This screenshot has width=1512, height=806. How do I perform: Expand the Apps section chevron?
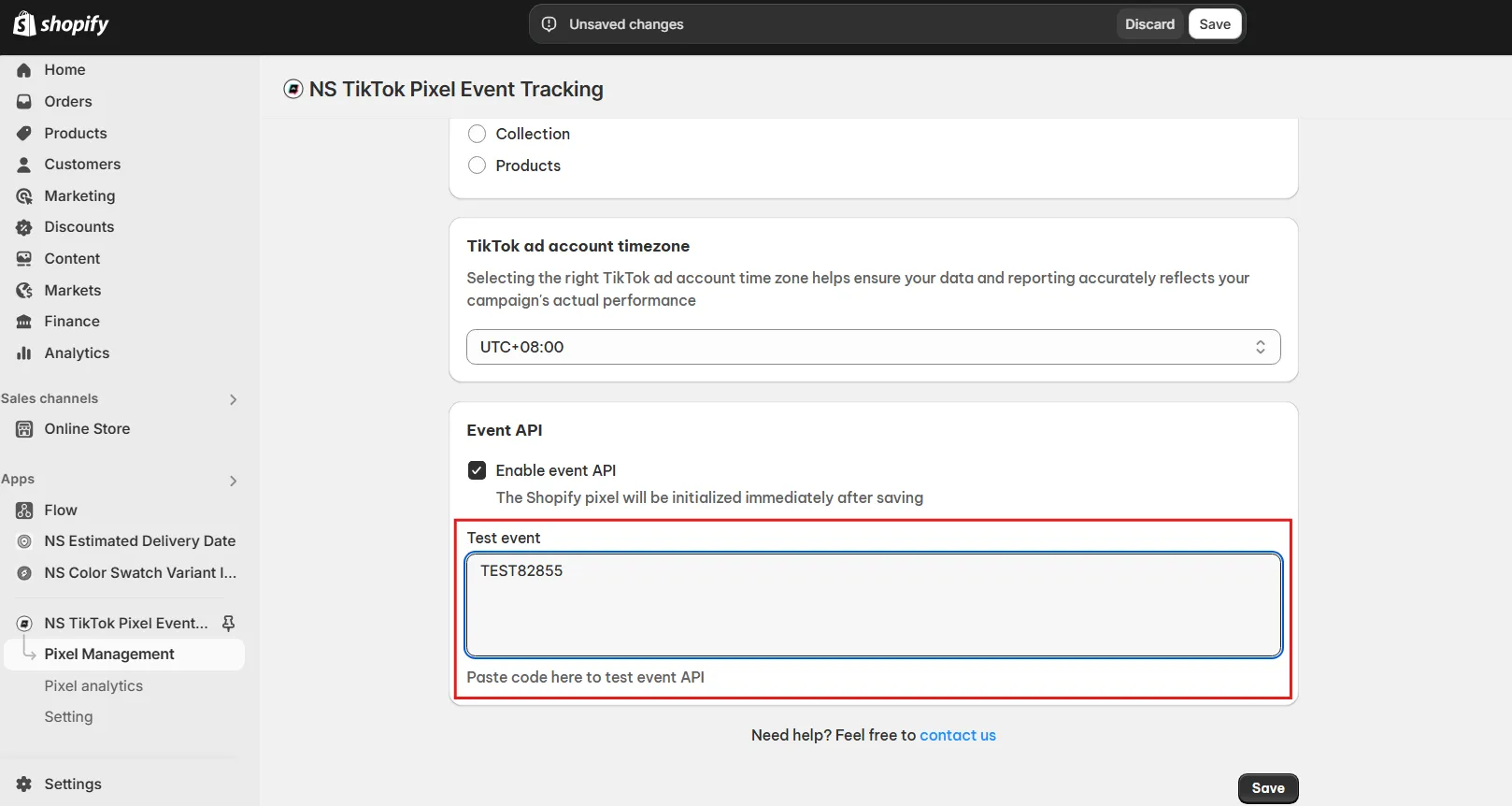(x=233, y=481)
